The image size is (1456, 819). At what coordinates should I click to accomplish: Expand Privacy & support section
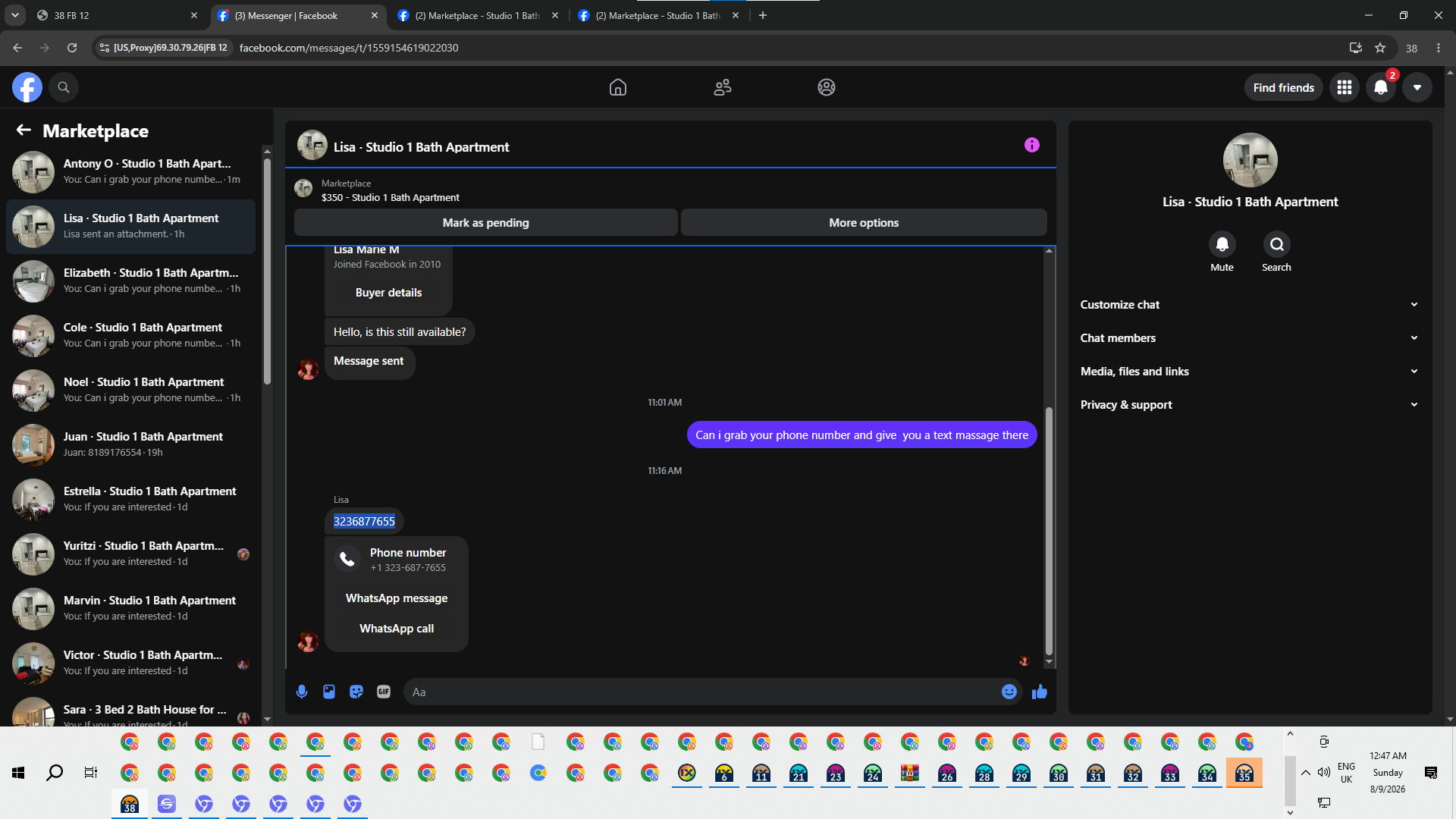[x=1250, y=405]
